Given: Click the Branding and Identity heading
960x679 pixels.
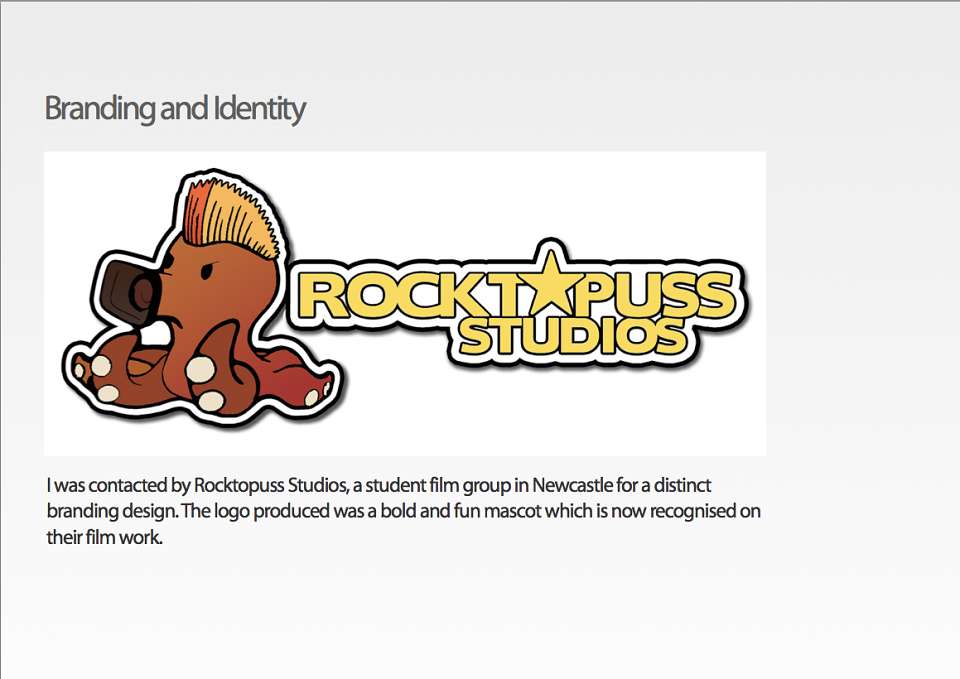Looking at the screenshot, I should tap(175, 109).
